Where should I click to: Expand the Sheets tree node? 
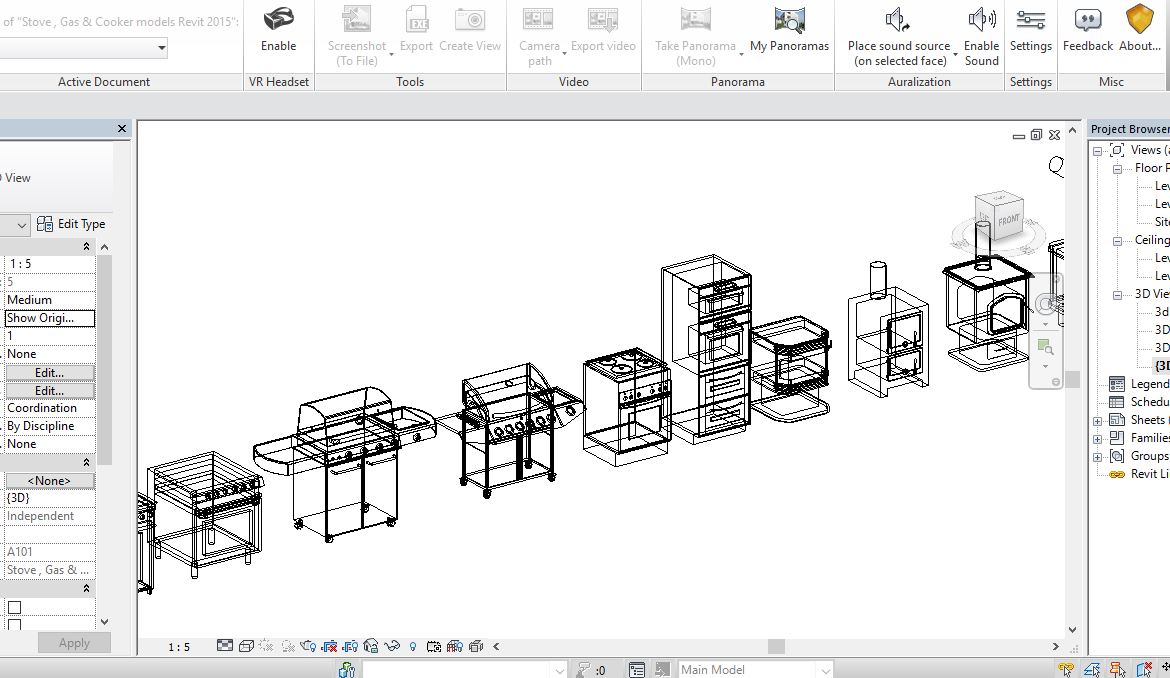pyautogui.click(x=1097, y=421)
